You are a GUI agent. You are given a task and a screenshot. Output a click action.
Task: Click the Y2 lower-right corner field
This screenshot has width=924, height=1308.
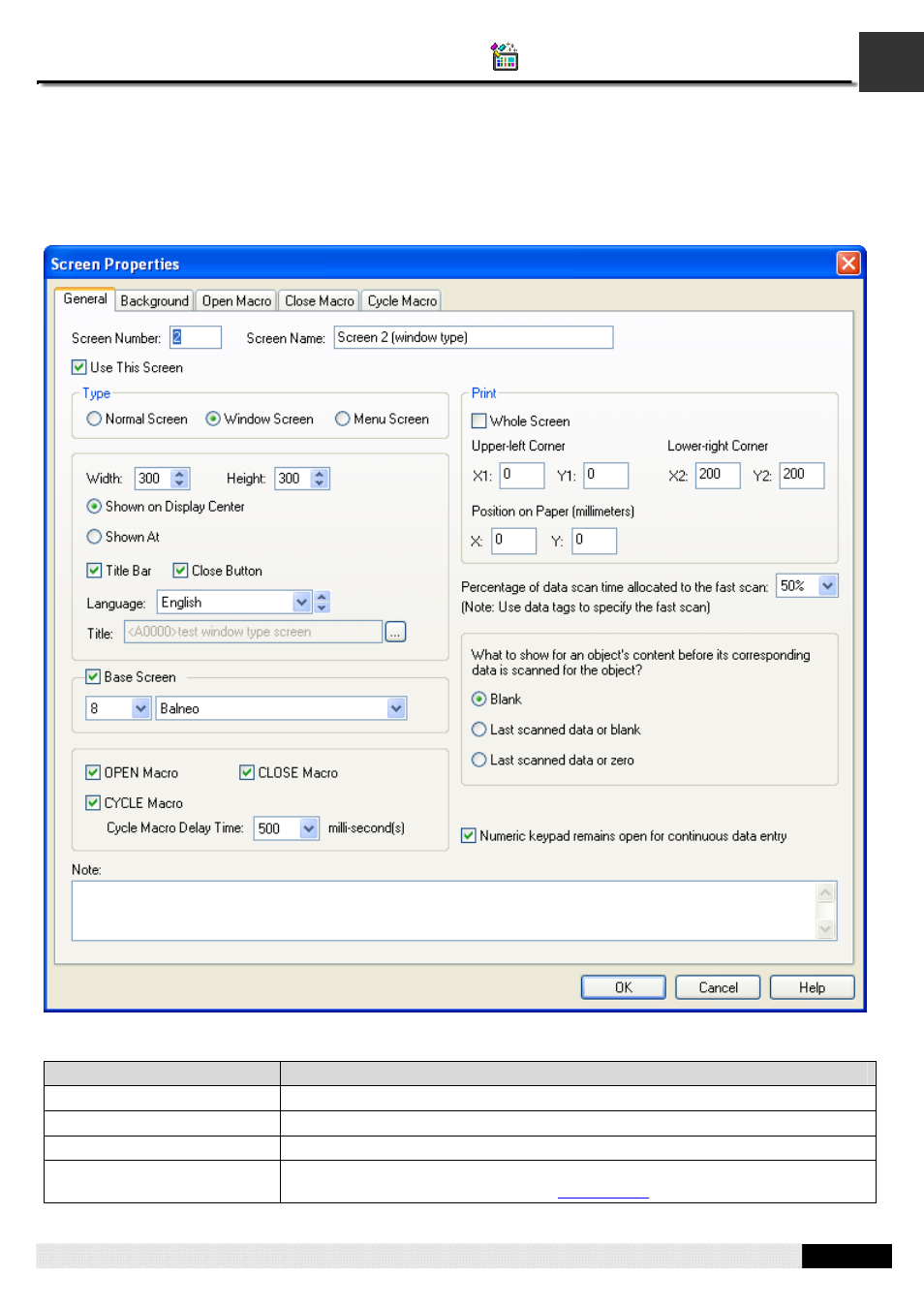[x=802, y=475]
